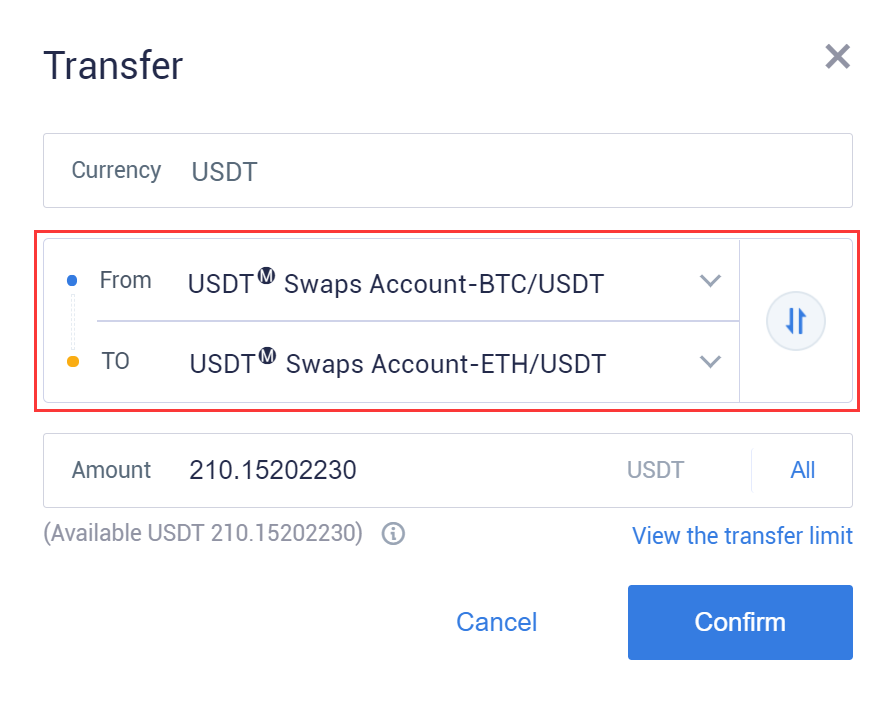The height and width of the screenshot is (716, 896).
Task: Click the M badge in the From account
Action: tap(266, 275)
